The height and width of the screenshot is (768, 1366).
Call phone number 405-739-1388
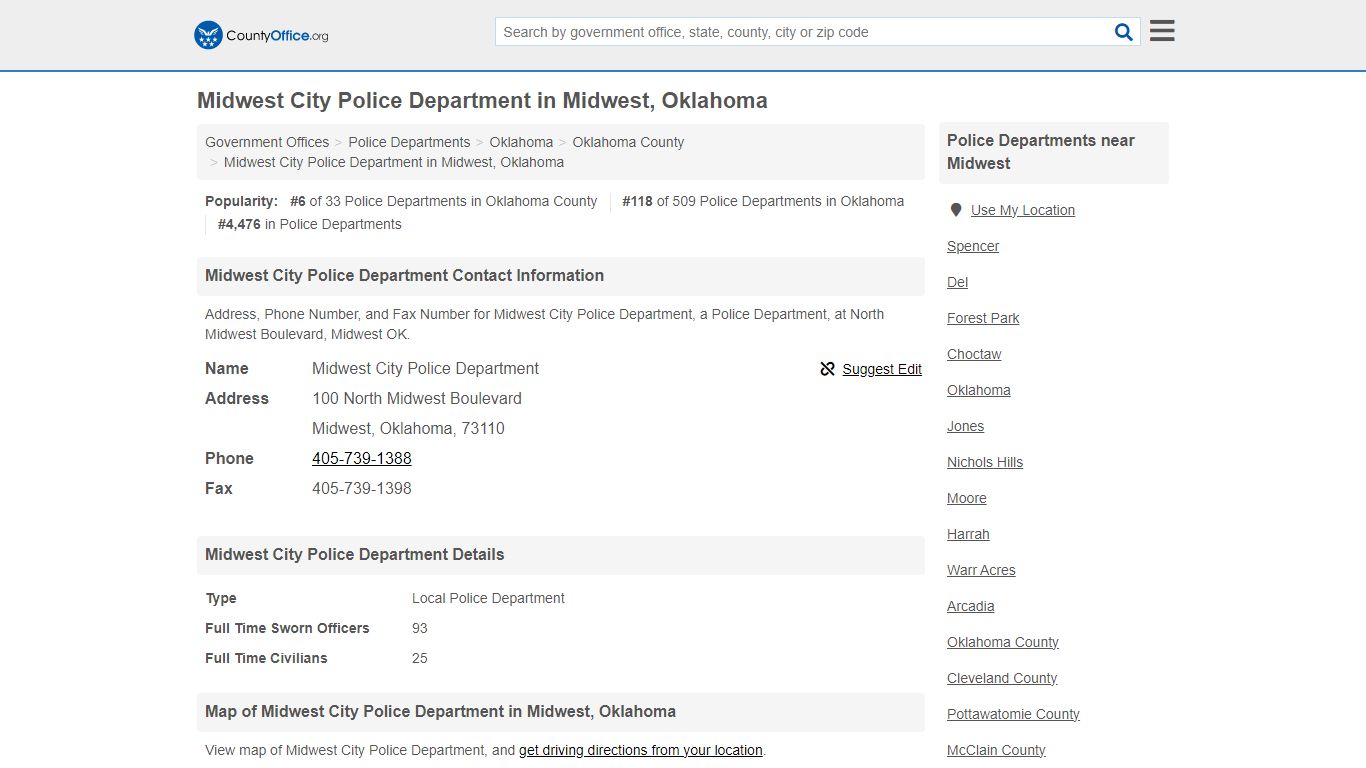362,458
